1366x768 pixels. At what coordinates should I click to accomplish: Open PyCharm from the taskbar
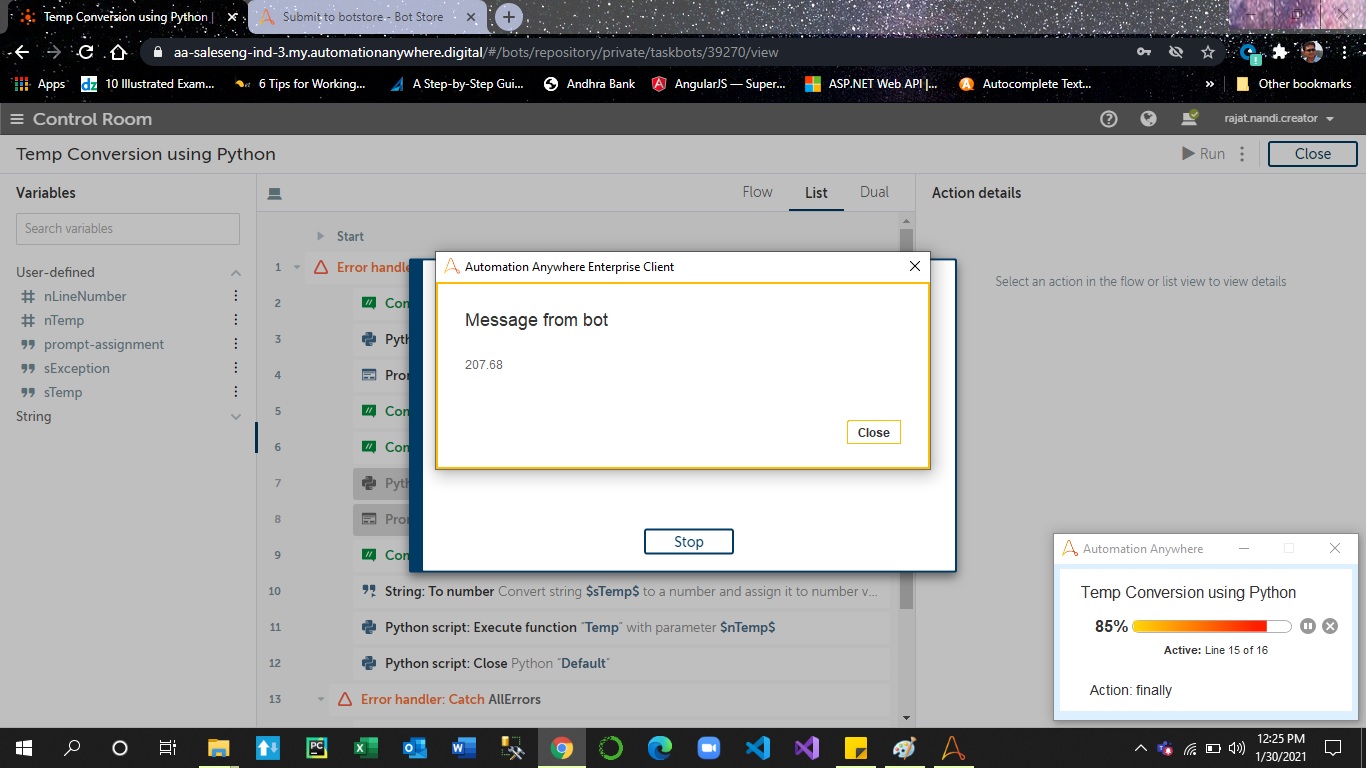[316, 747]
